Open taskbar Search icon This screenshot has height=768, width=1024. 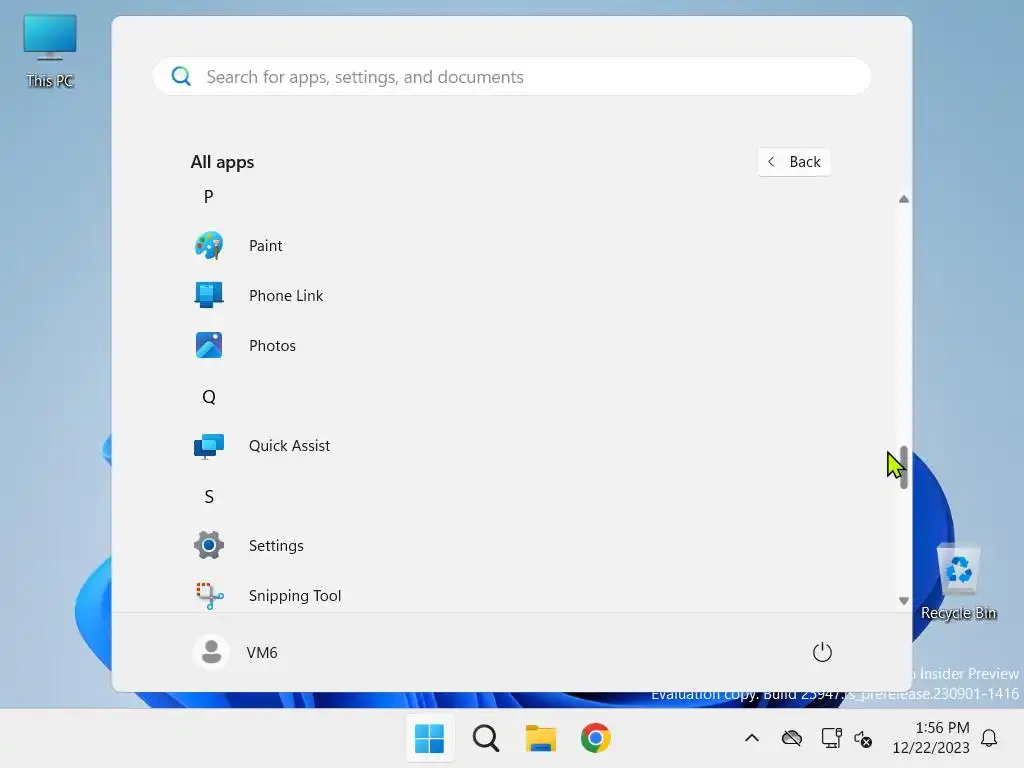(486, 738)
